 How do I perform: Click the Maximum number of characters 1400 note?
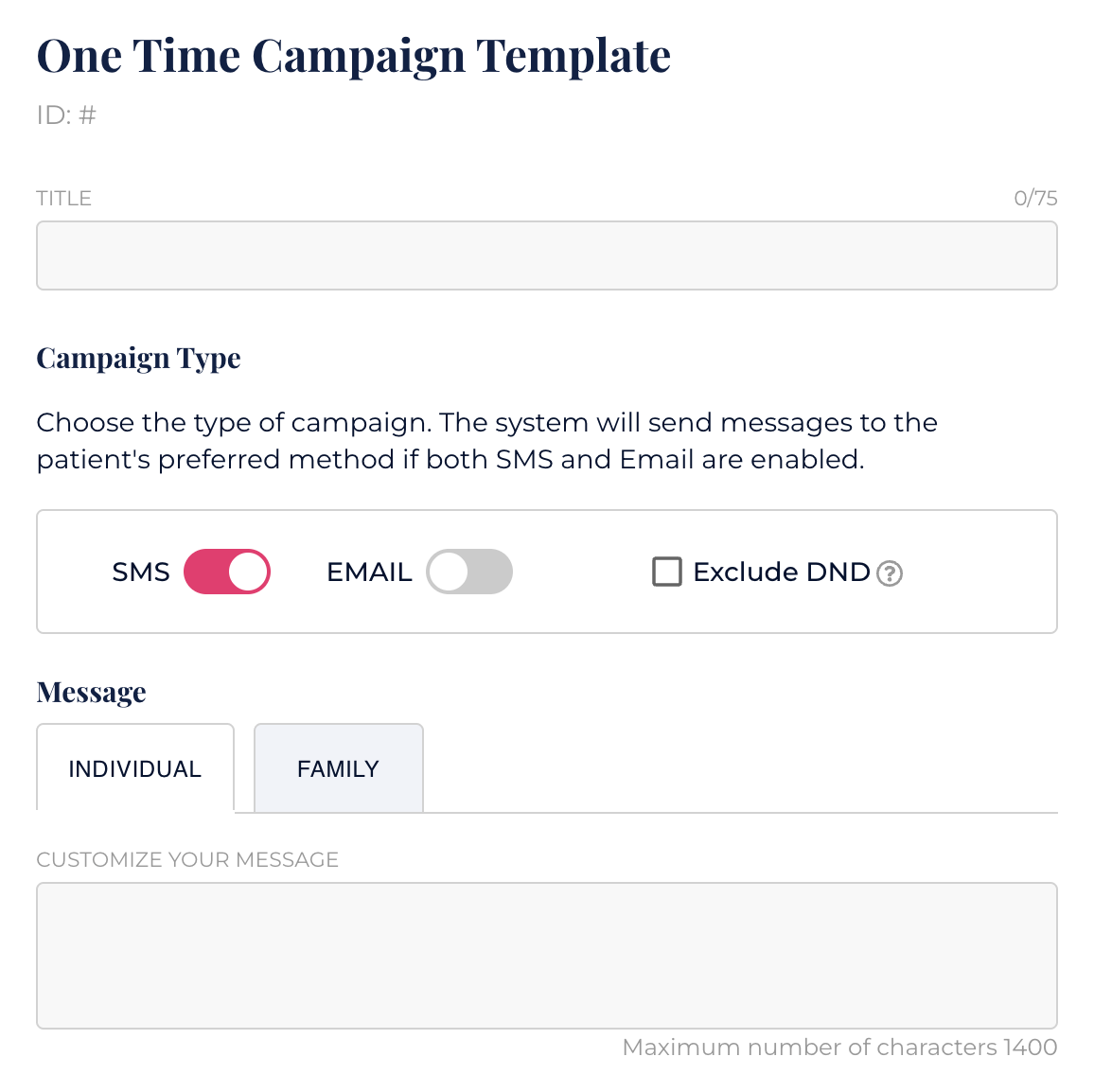(x=839, y=1048)
